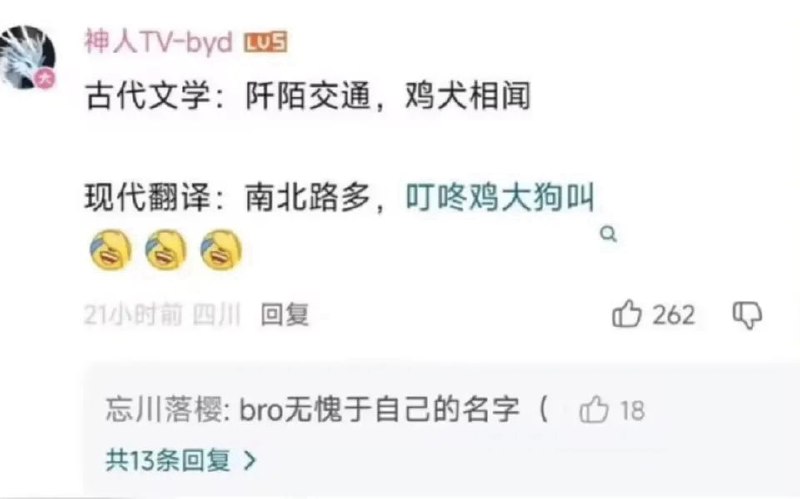Click the 古代文学 comment text line
800x499 pixels.
point(308,96)
